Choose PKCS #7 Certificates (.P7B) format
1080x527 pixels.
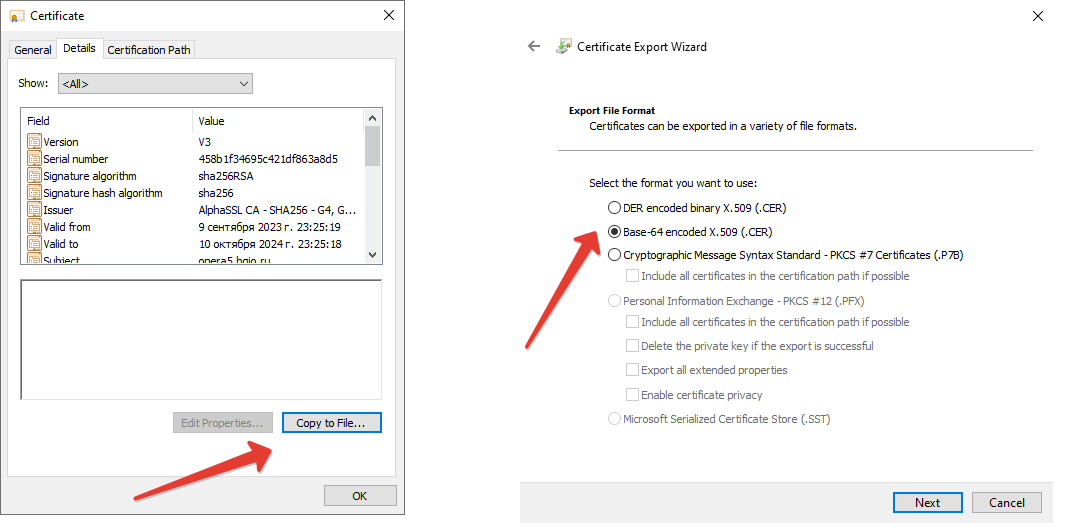[x=614, y=255]
